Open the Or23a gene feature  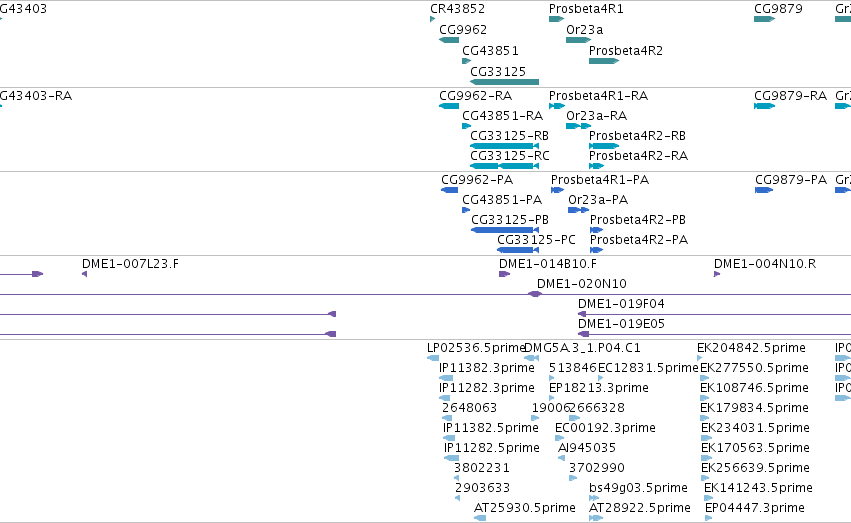point(578,40)
